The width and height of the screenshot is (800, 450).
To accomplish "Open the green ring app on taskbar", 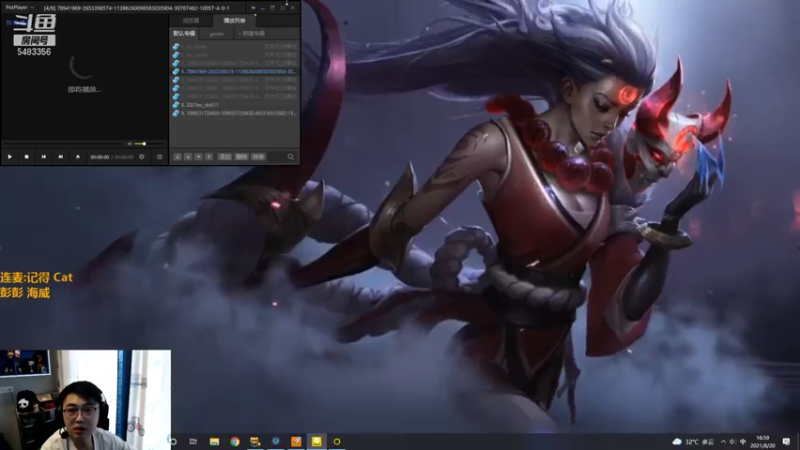I will (x=337, y=442).
